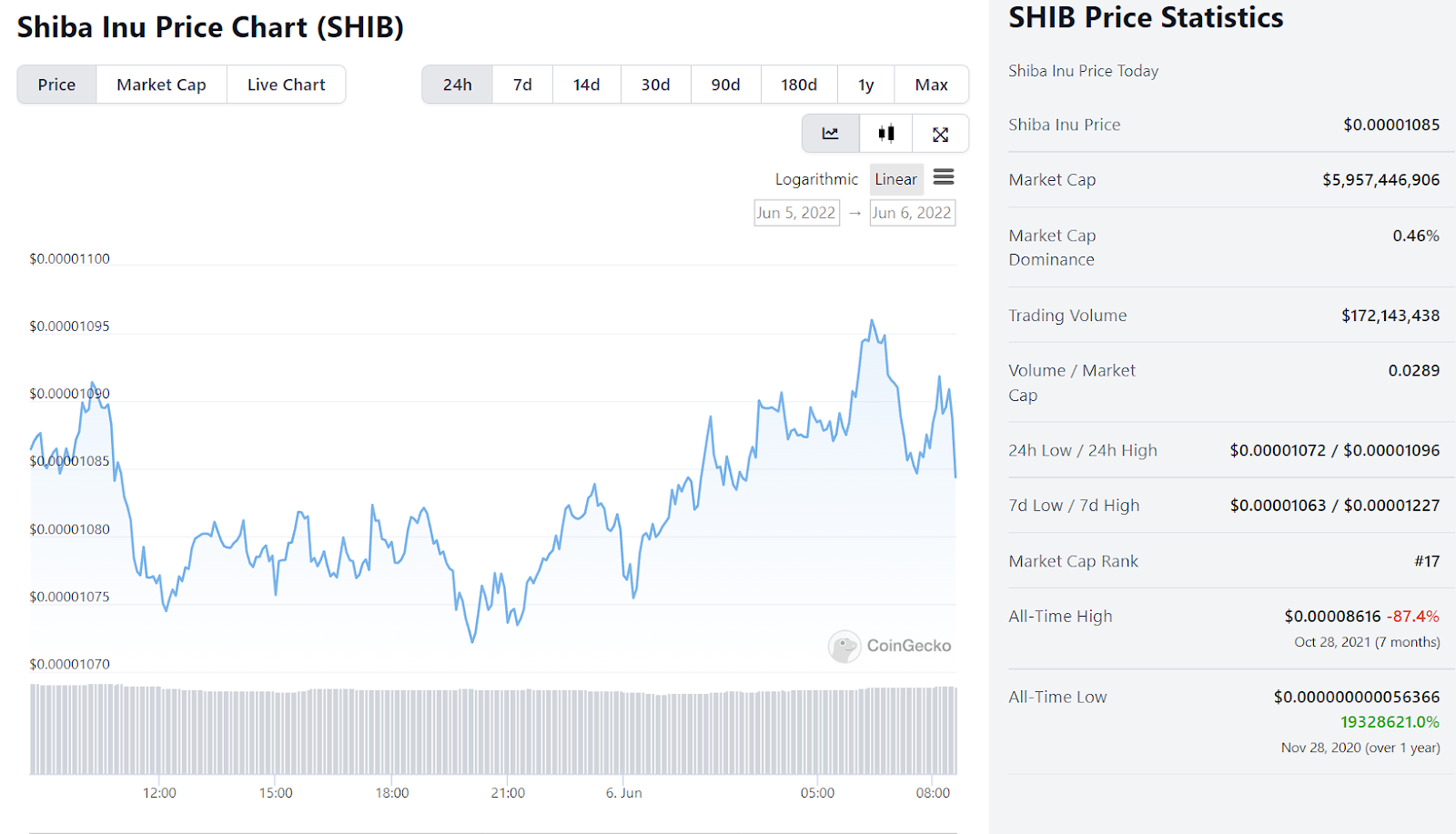Click the 12:00 x-axis label
The height and width of the screenshot is (834, 1456).
159,793
